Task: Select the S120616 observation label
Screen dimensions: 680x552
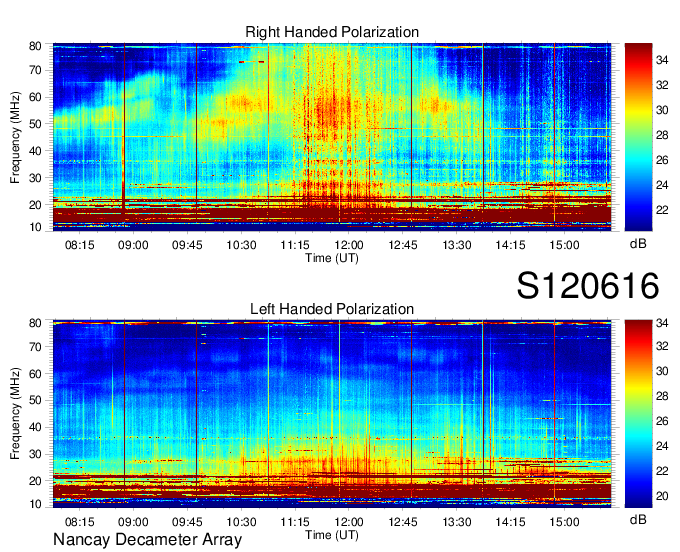Action: click(588, 286)
